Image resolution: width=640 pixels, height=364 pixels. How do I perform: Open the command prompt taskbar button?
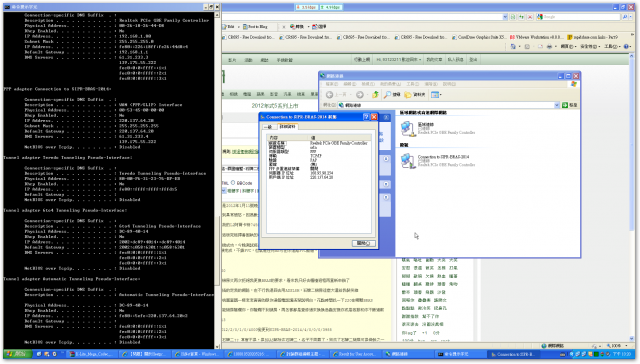click(x=460, y=354)
